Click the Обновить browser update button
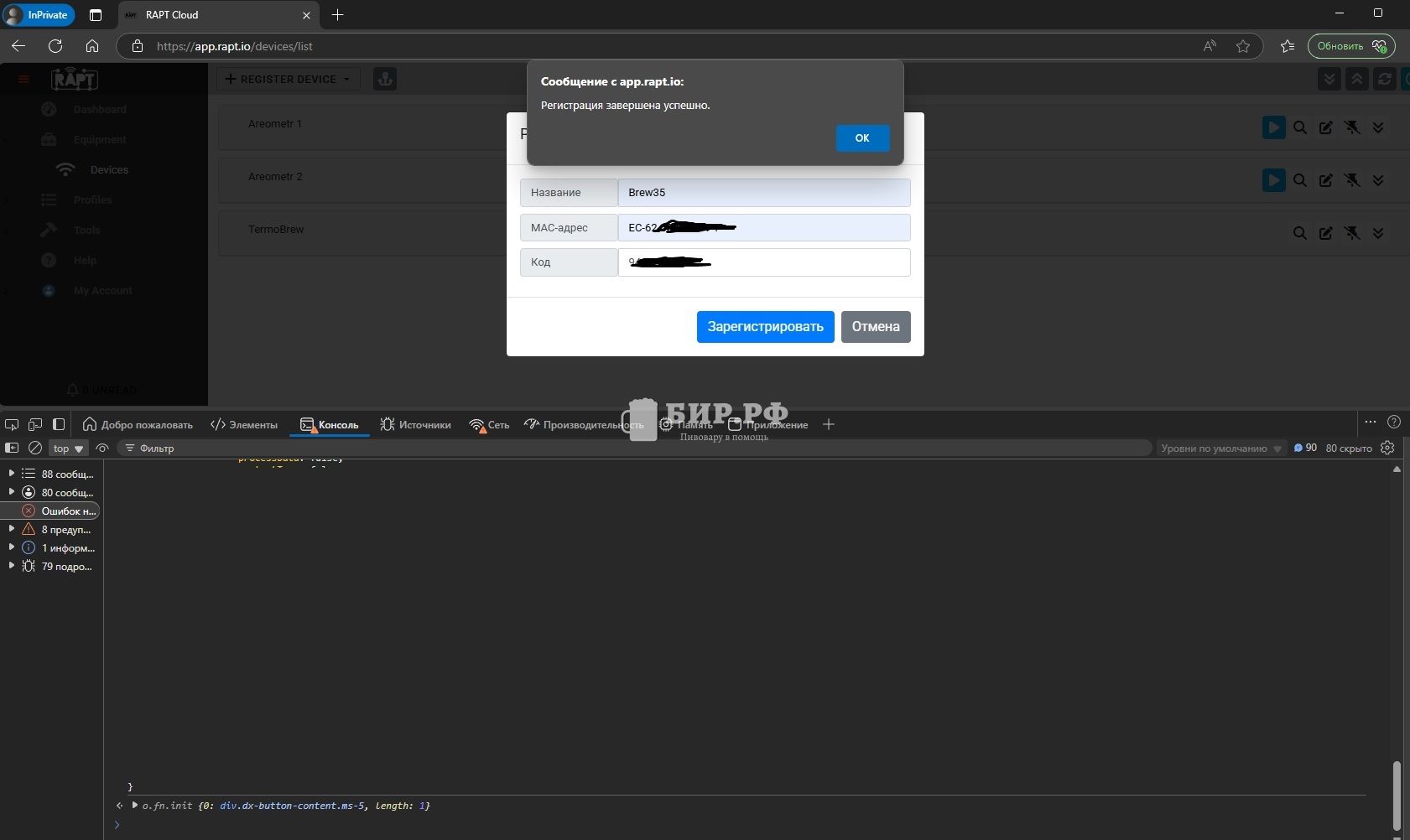The width and height of the screenshot is (1410, 840). point(1350,46)
